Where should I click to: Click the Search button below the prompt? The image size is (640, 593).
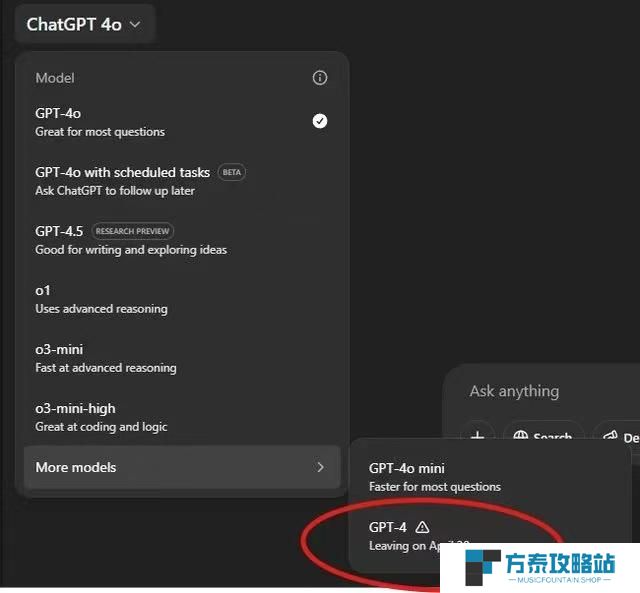(x=543, y=435)
